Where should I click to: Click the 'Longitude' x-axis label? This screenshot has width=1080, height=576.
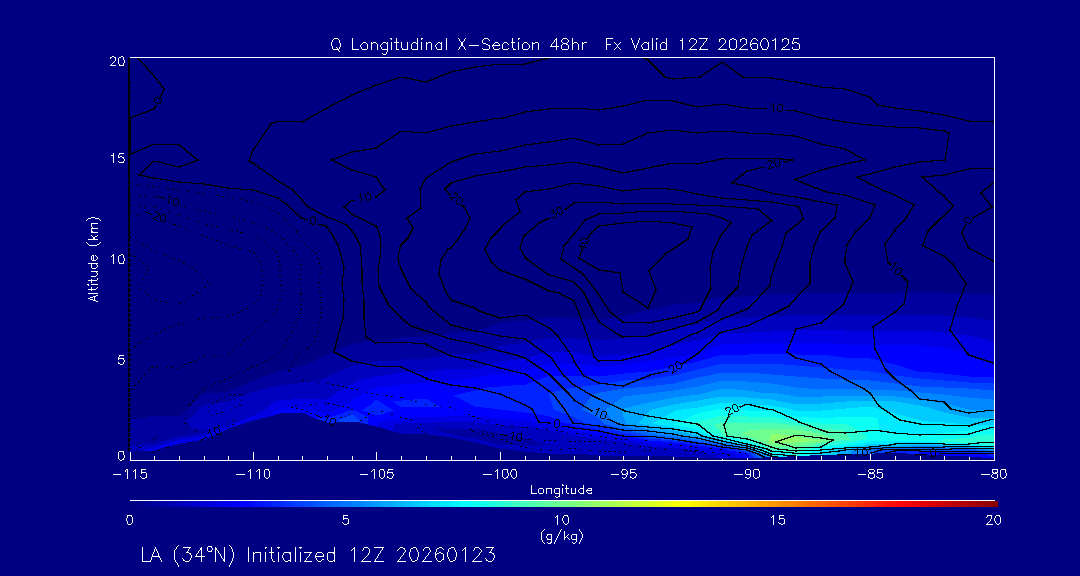pos(561,490)
